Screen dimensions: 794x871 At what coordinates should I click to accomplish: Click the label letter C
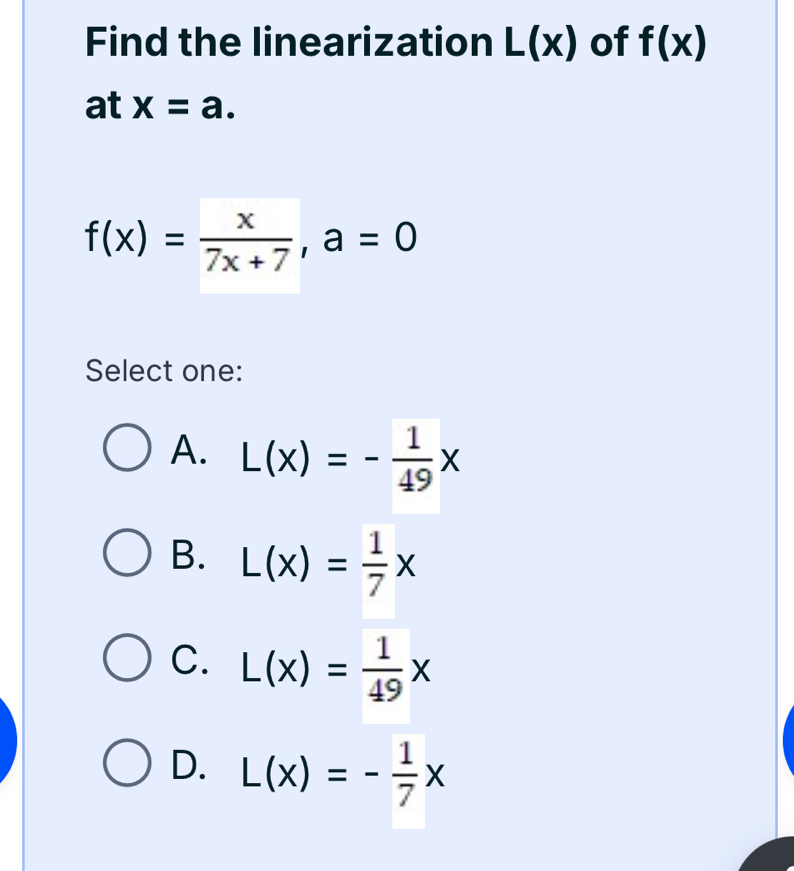[186, 661]
